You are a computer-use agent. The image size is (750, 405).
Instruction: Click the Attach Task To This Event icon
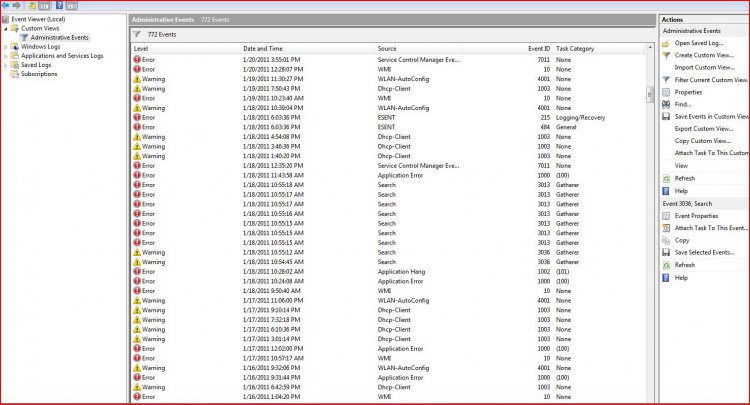click(666, 228)
